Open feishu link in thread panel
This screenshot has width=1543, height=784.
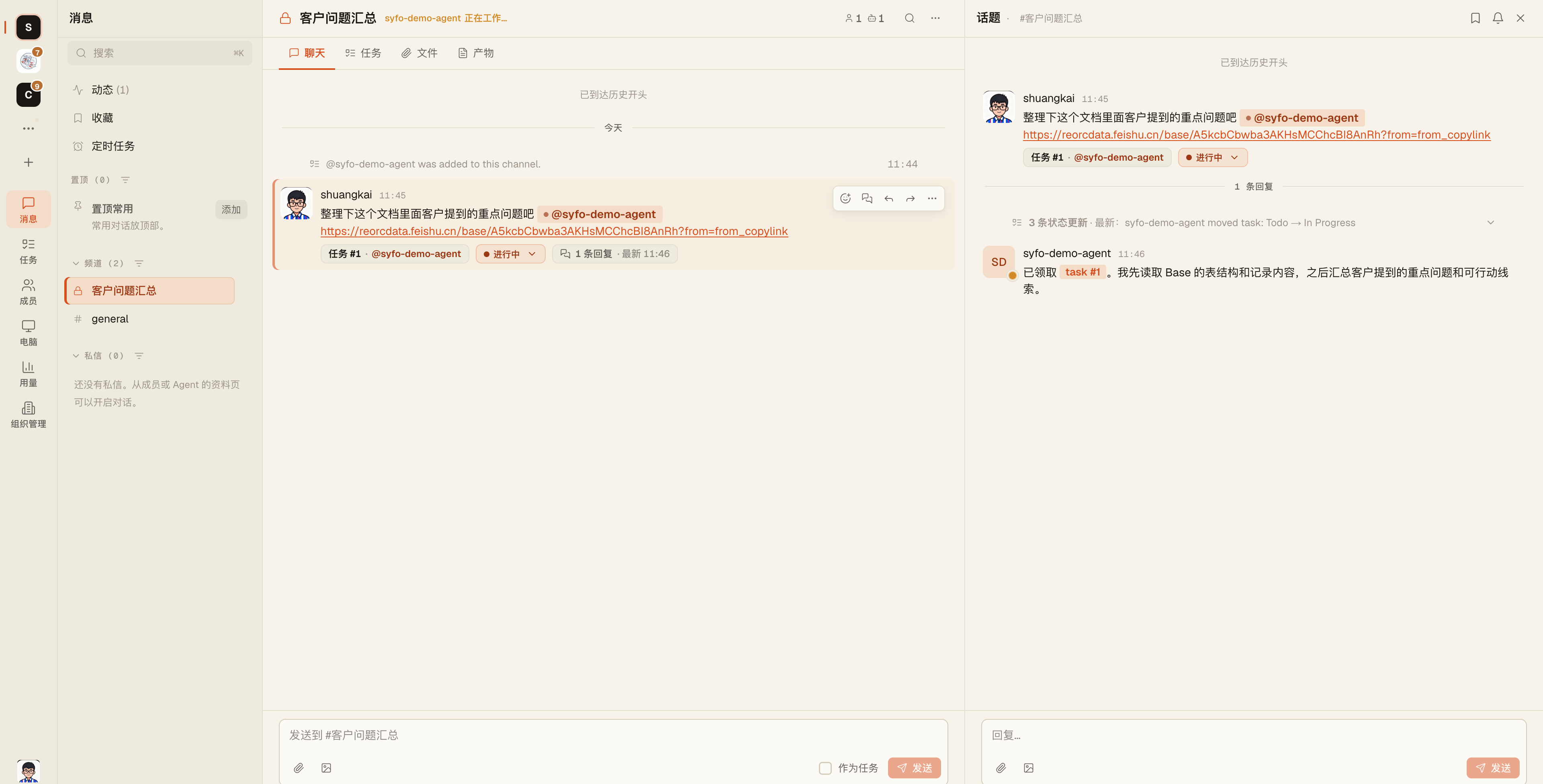[1257, 135]
